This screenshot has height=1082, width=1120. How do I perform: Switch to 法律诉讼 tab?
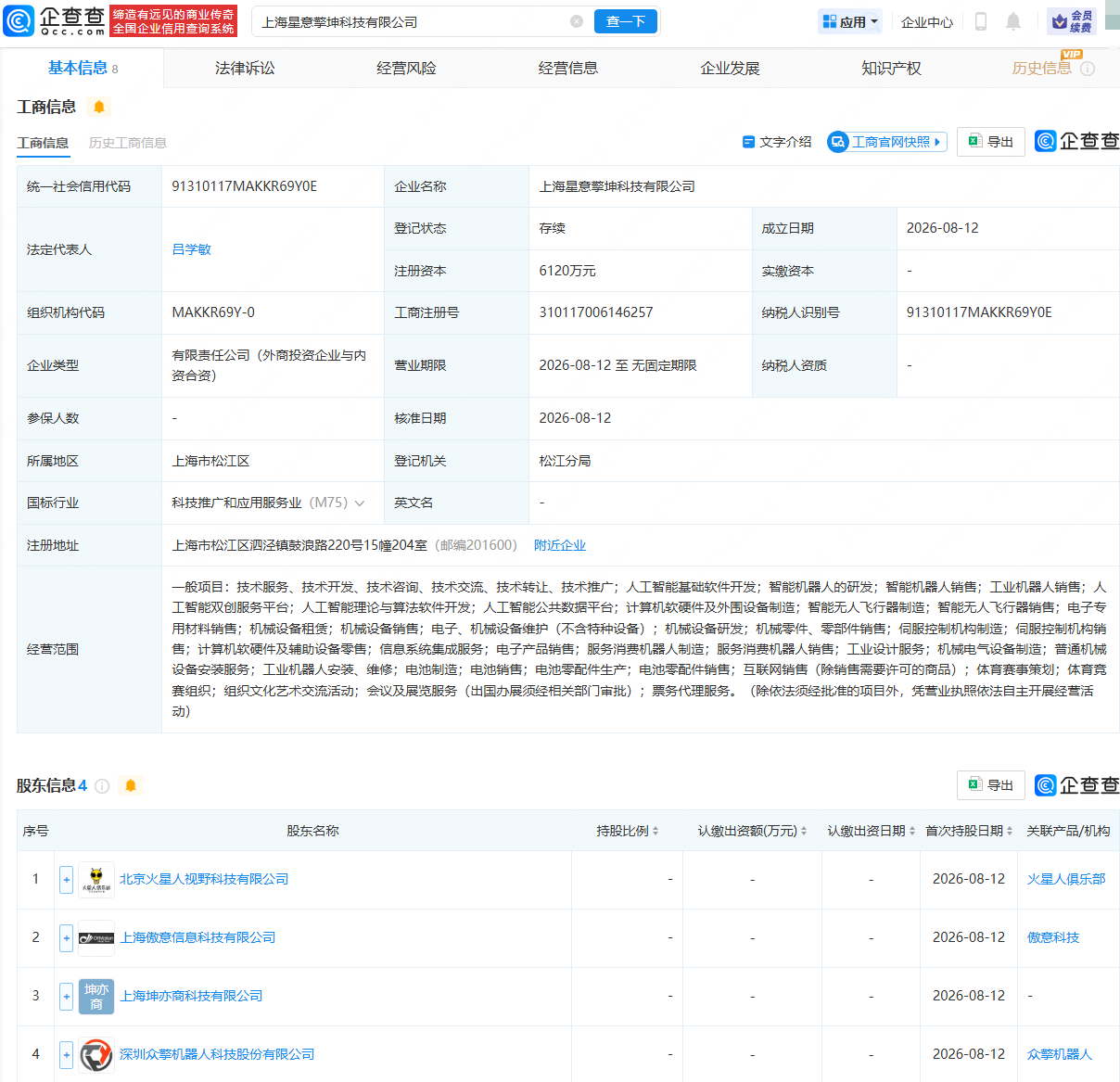click(x=245, y=69)
